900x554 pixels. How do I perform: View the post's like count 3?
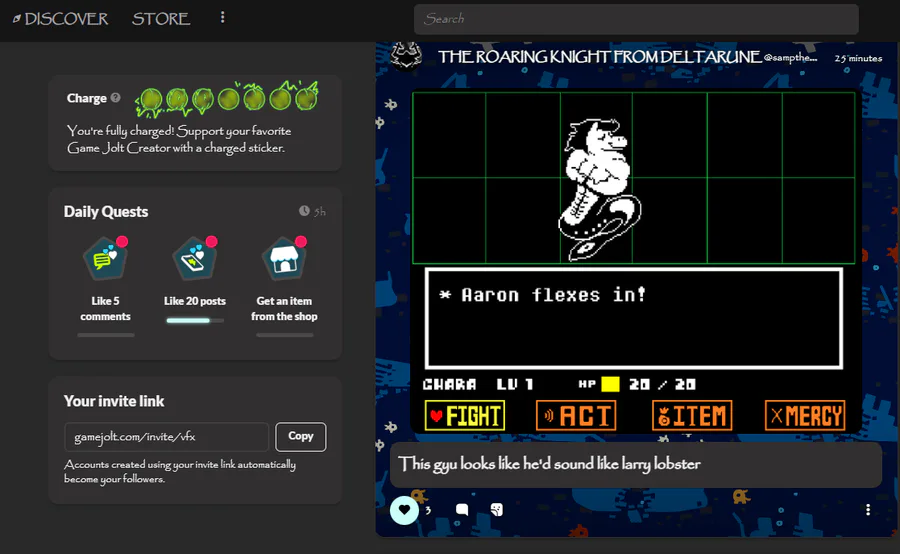click(x=428, y=510)
